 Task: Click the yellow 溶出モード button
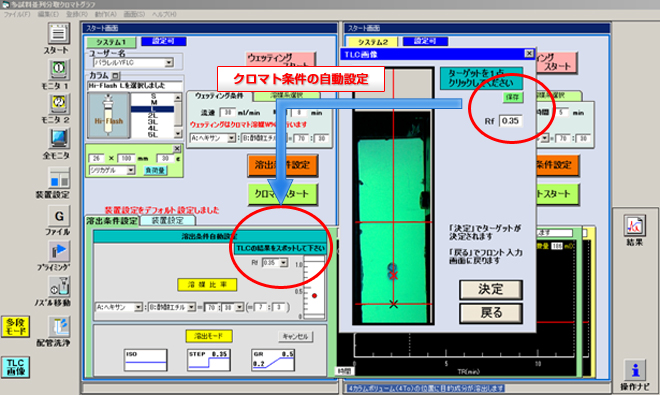(x=209, y=336)
